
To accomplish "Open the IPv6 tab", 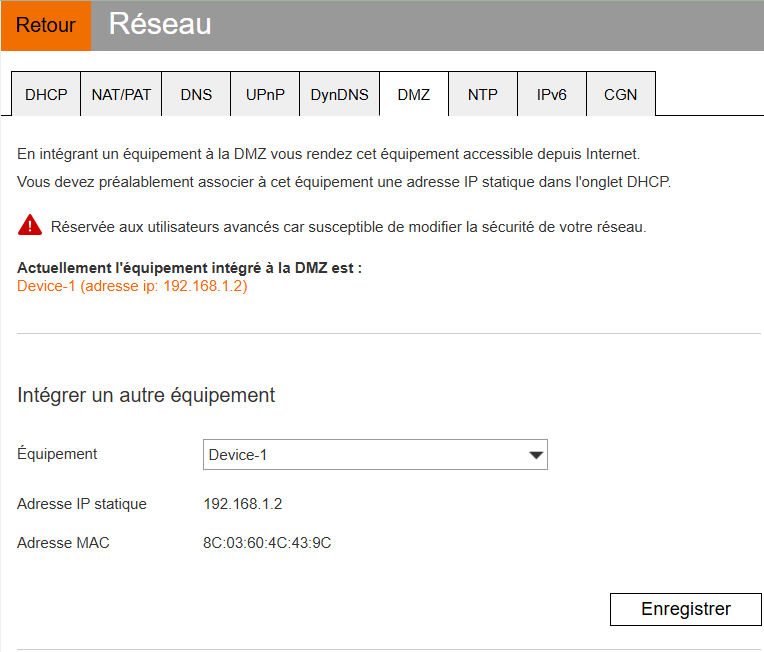I will (x=552, y=95).
